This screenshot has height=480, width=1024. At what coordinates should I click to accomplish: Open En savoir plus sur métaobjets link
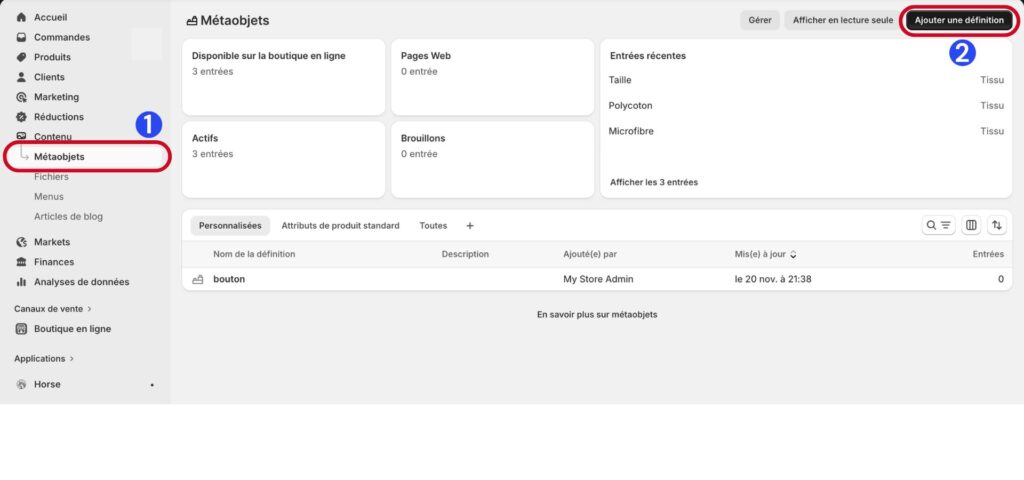coord(597,315)
